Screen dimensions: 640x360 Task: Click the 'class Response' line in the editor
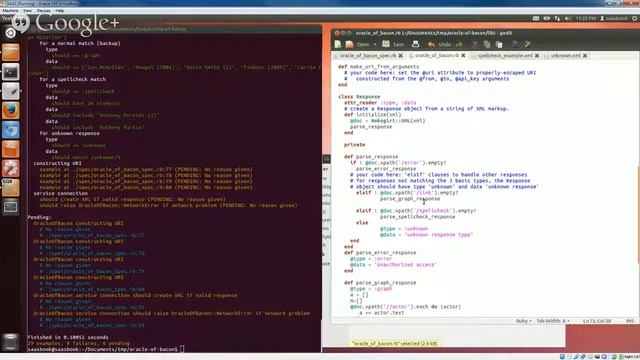coord(359,97)
